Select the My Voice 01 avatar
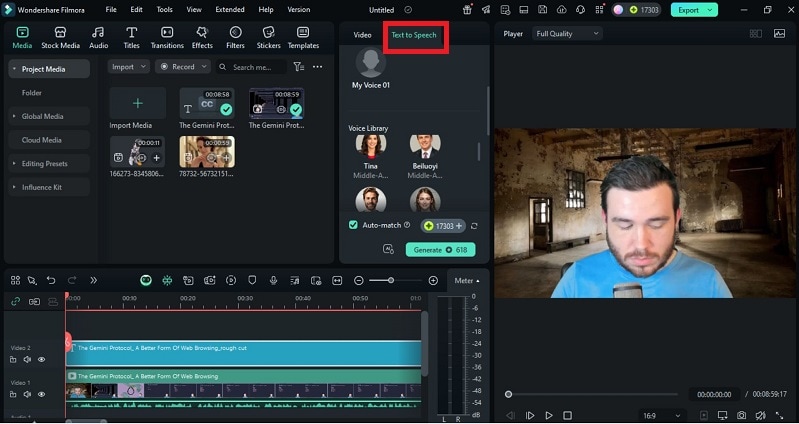The image size is (799, 424). coord(370,63)
